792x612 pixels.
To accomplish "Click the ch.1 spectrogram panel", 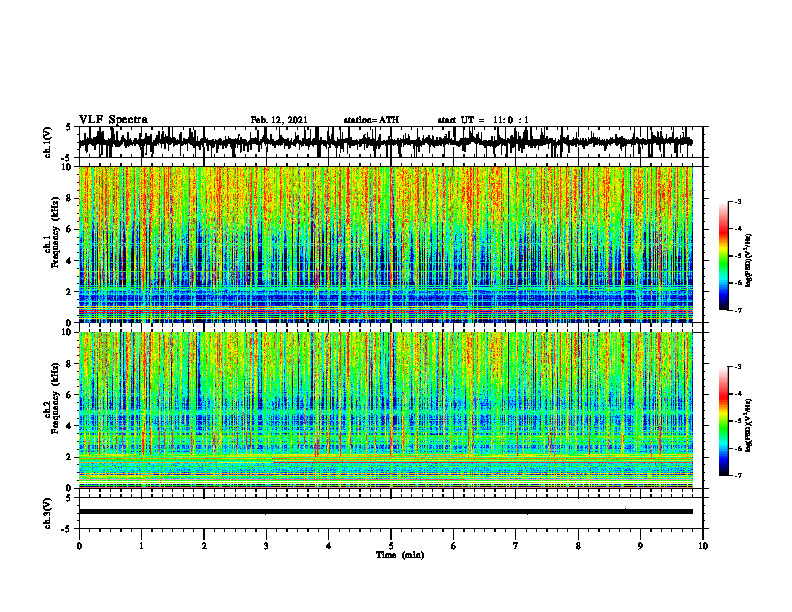I will click(385, 244).
